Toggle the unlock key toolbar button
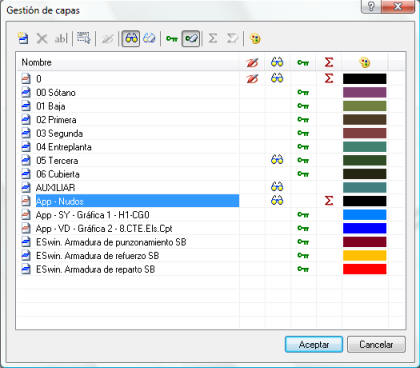This screenshot has width=420, height=368. pos(191,39)
